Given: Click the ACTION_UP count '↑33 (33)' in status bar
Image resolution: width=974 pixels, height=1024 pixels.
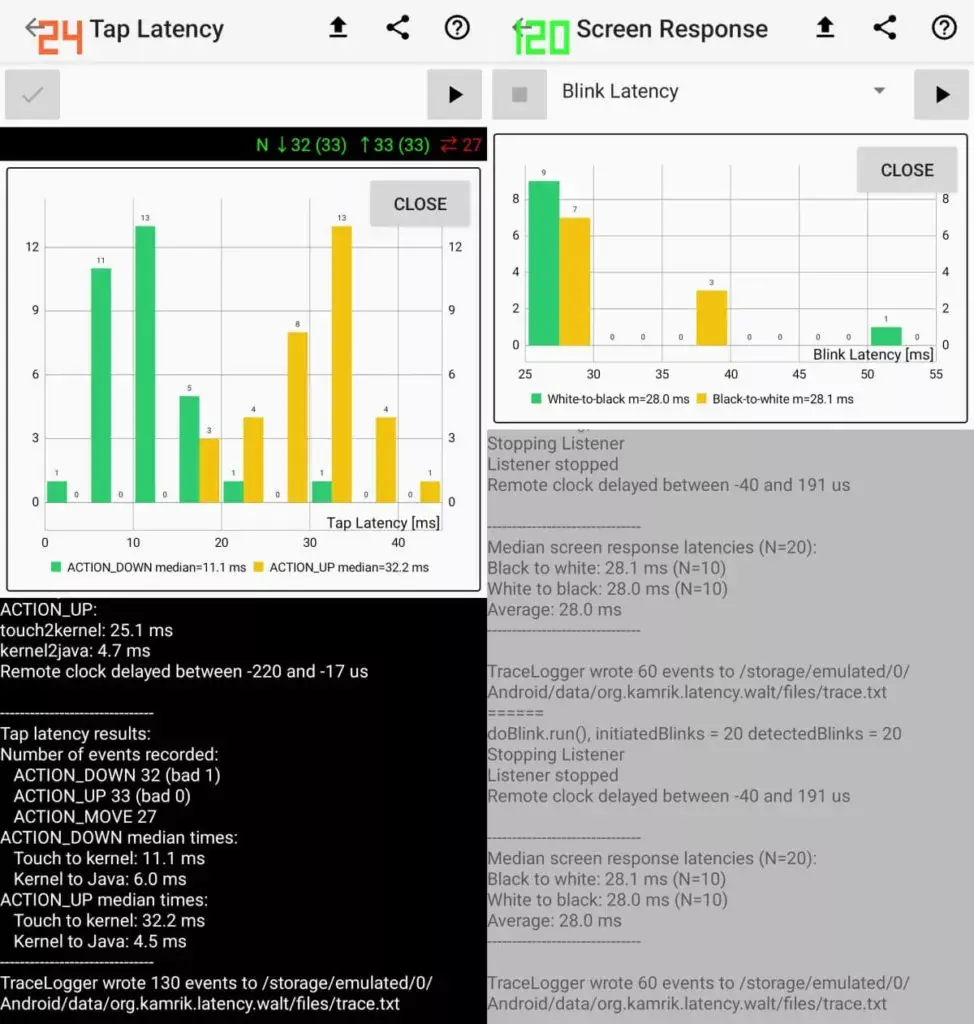Looking at the screenshot, I should tap(395, 144).
